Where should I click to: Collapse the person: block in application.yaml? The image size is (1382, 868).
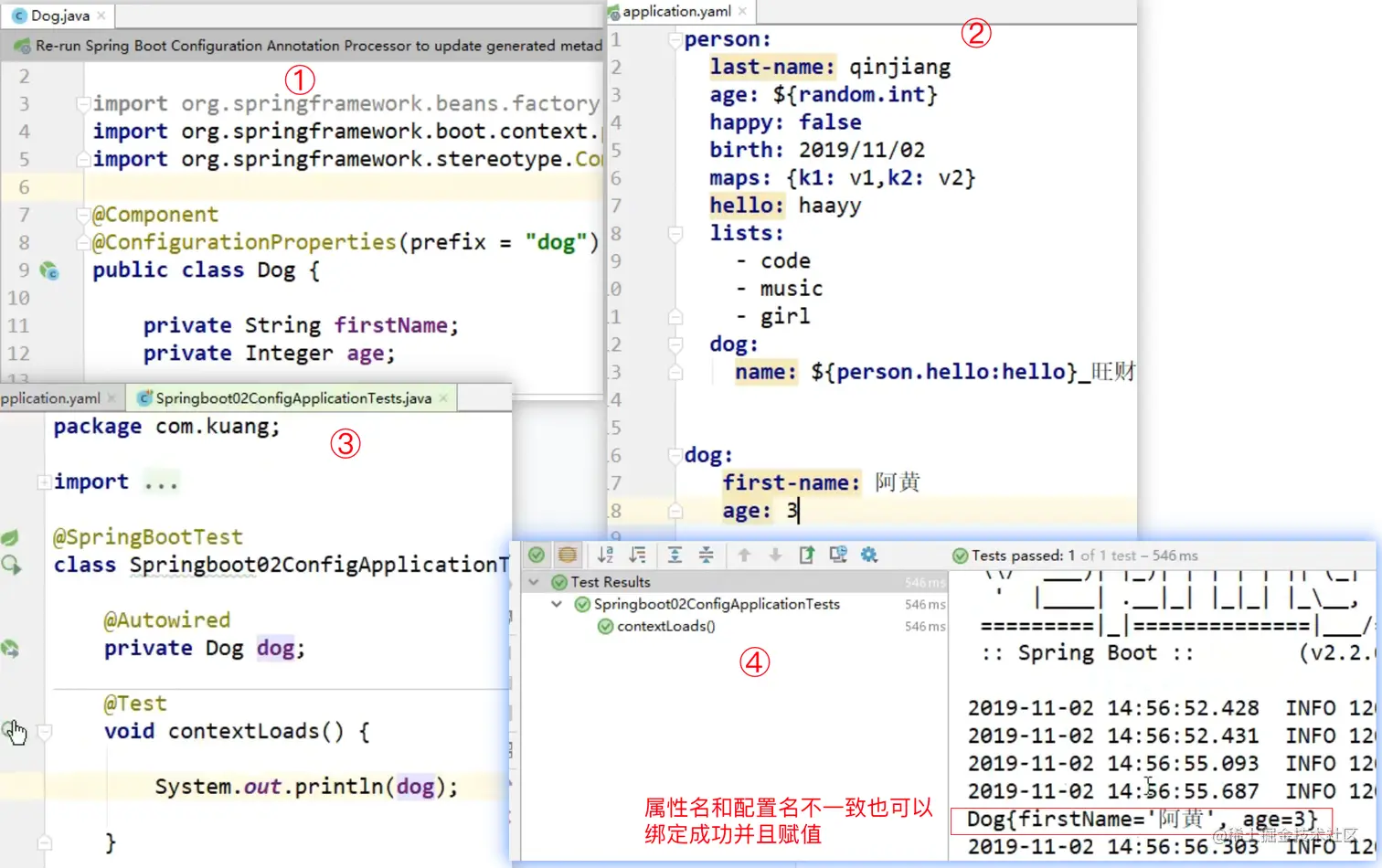tap(675, 40)
